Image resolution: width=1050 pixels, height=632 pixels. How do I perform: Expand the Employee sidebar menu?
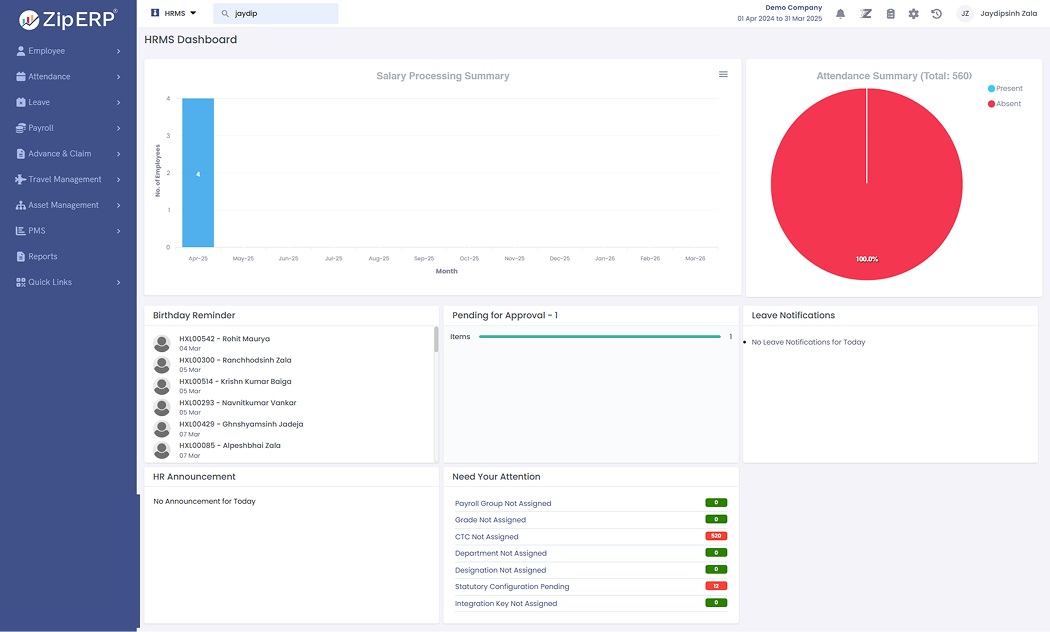click(x=68, y=51)
